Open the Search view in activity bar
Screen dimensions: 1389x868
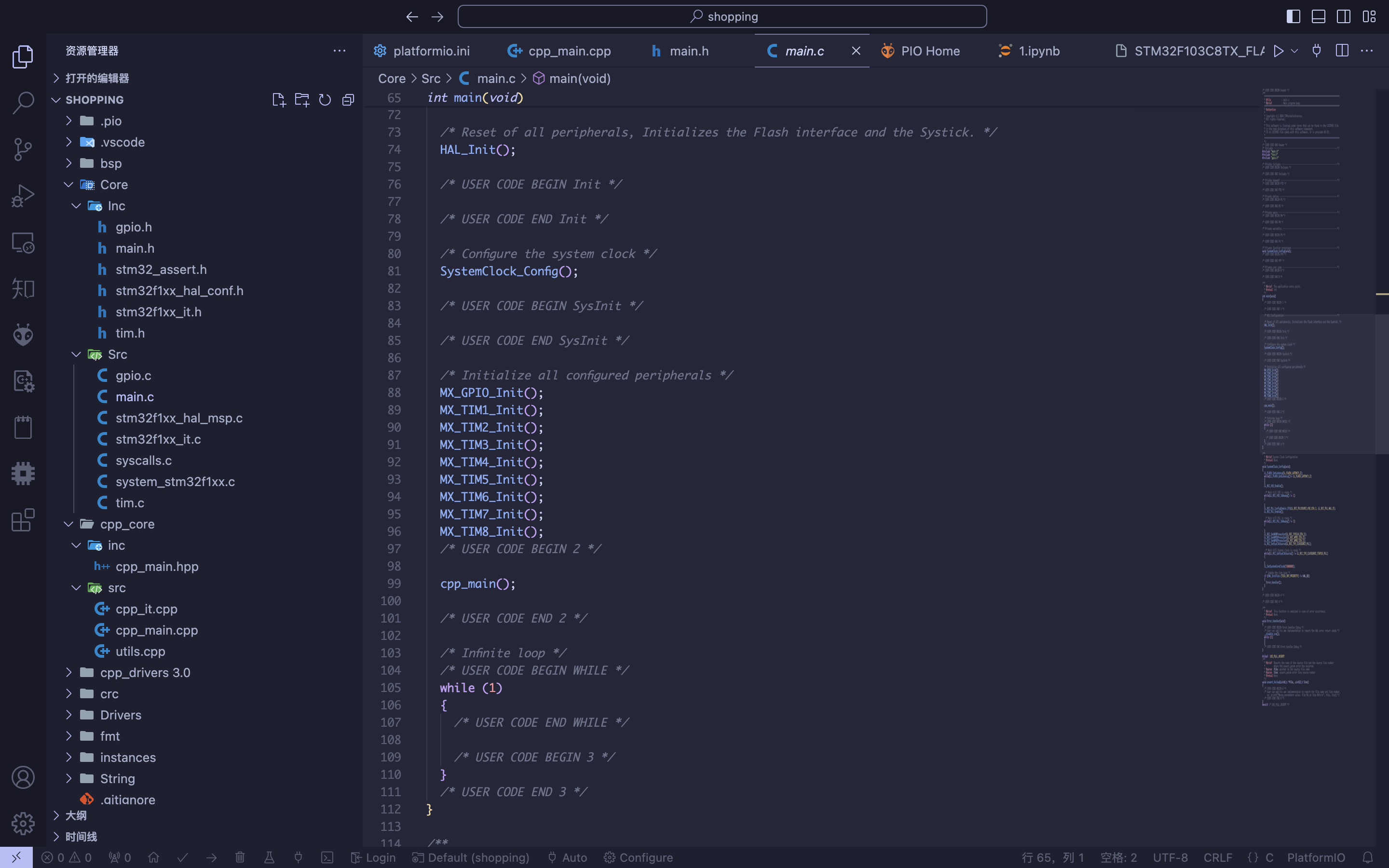pyautogui.click(x=23, y=103)
